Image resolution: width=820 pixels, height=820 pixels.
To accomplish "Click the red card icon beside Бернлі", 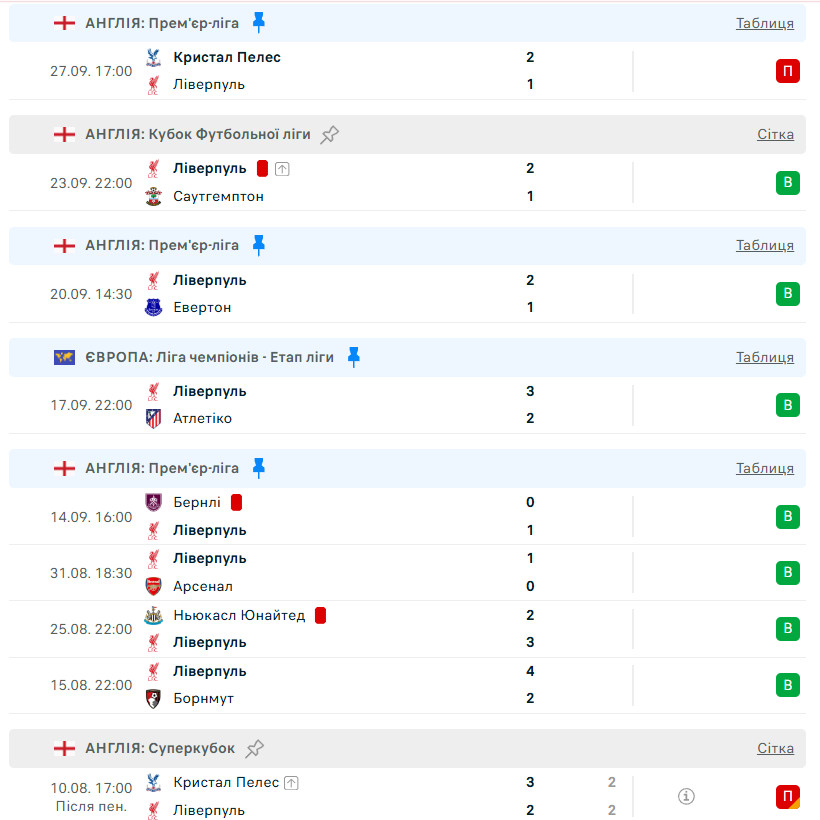I will (237, 502).
